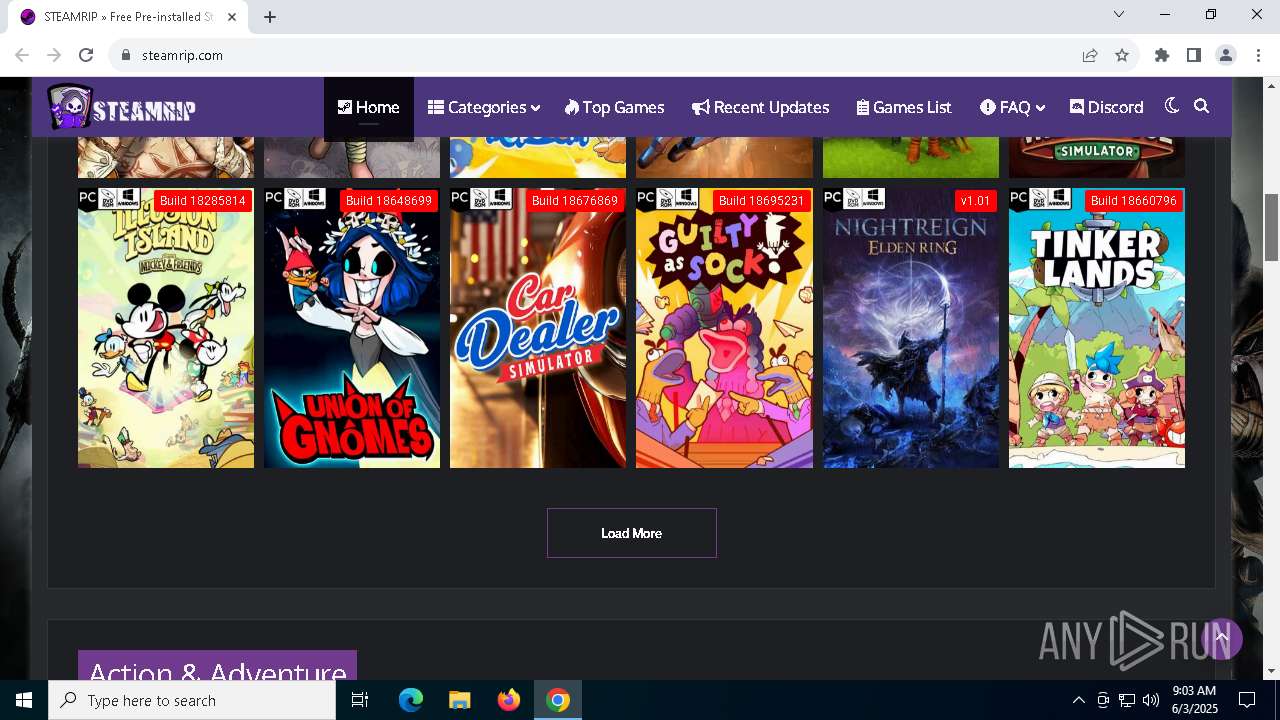Screen dimensions: 1280x720
Task: Open a new Chrome tab
Action: tap(270, 16)
